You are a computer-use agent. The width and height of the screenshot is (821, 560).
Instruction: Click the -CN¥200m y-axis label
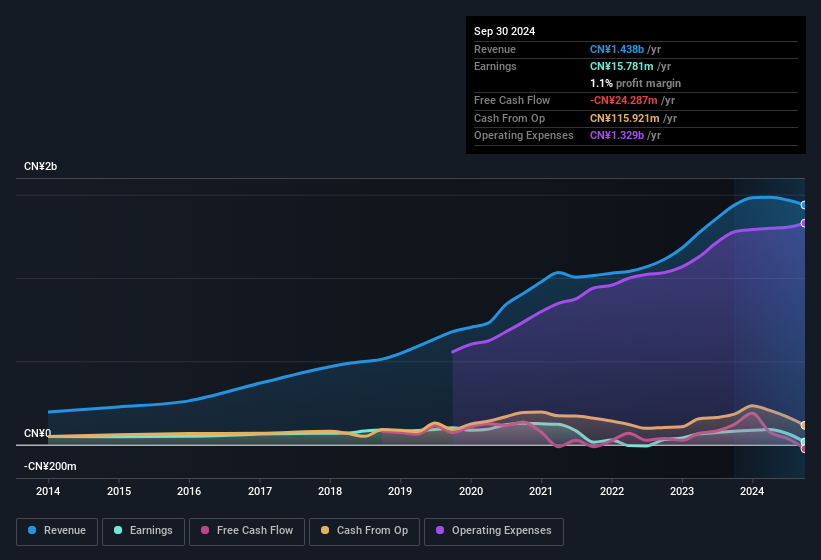(x=50, y=466)
